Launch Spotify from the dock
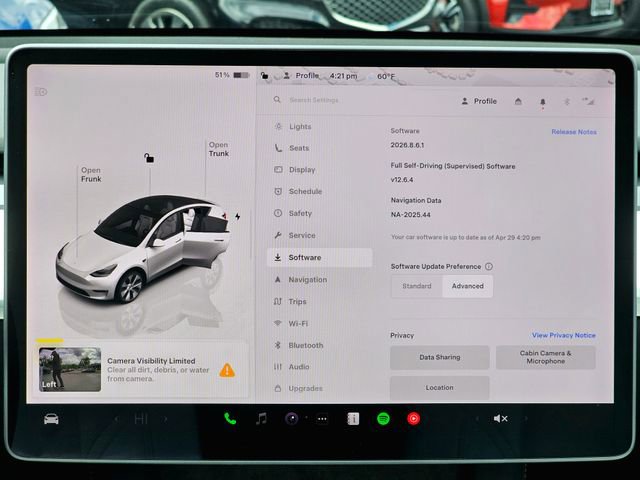 (383, 419)
